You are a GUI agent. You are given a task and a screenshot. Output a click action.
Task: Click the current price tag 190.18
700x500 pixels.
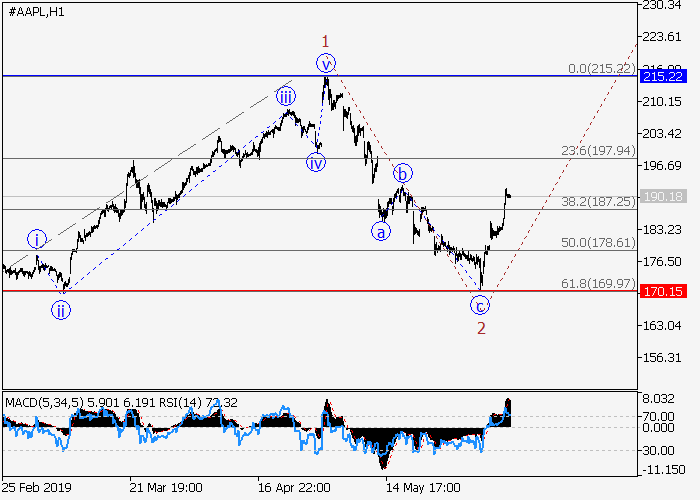662,196
